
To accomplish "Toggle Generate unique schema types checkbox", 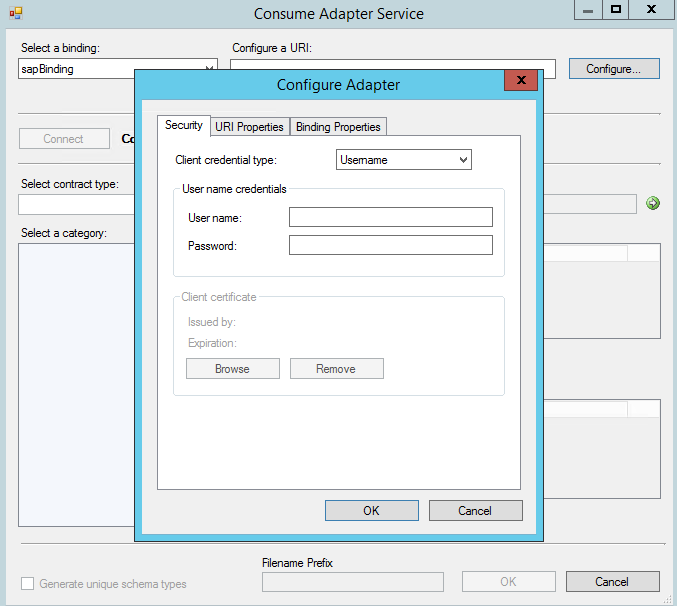I will [28, 584].
